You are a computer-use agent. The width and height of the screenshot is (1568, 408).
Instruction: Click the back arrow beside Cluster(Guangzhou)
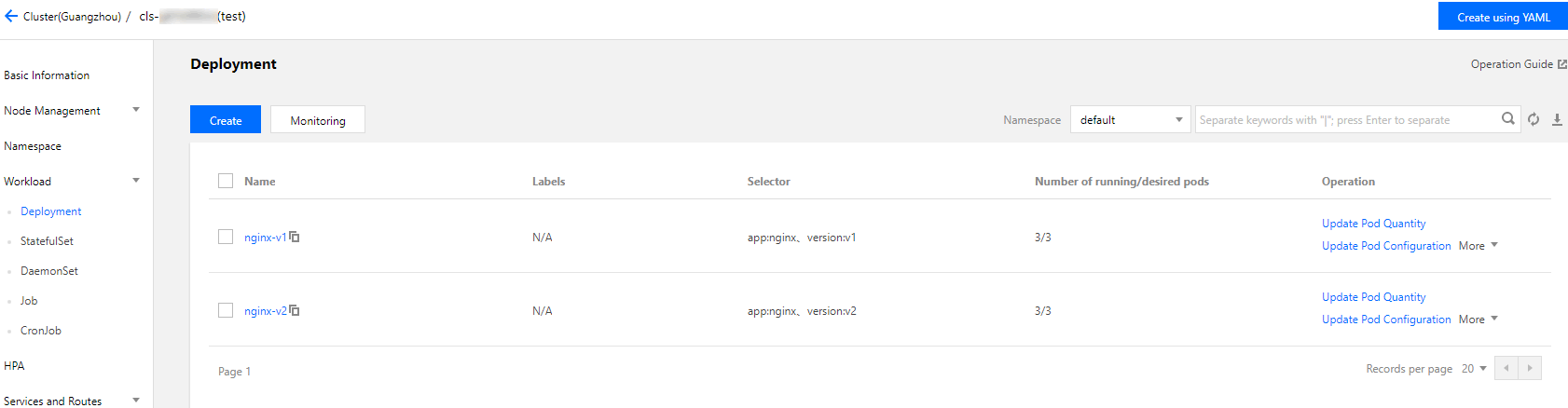11,17
